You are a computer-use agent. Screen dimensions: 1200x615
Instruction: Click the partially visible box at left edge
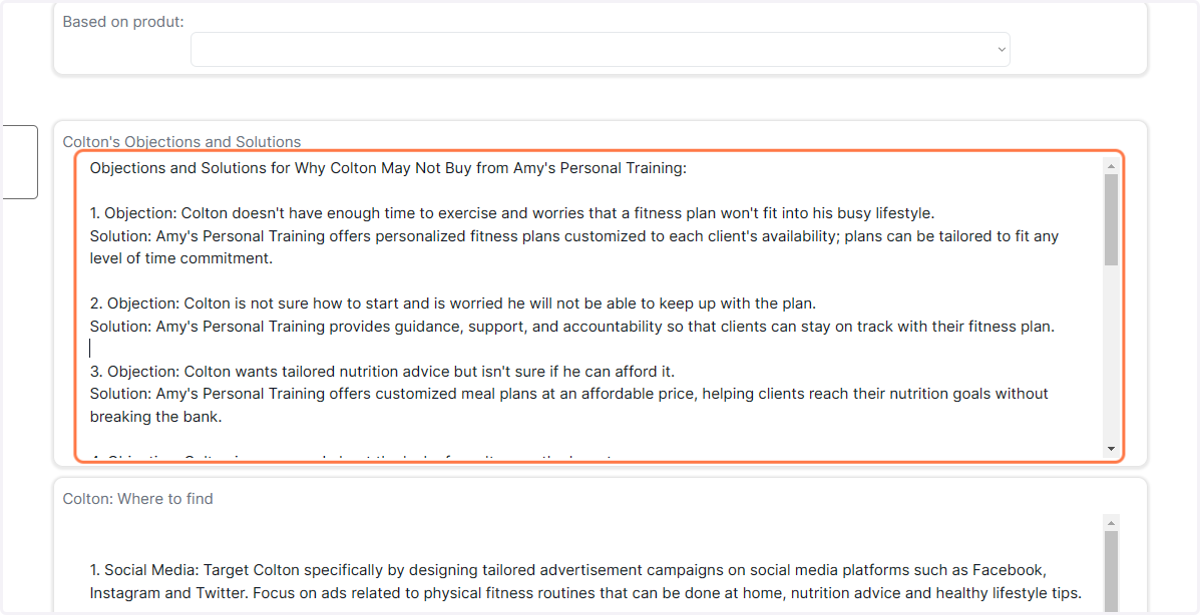(x=19, y=162)
